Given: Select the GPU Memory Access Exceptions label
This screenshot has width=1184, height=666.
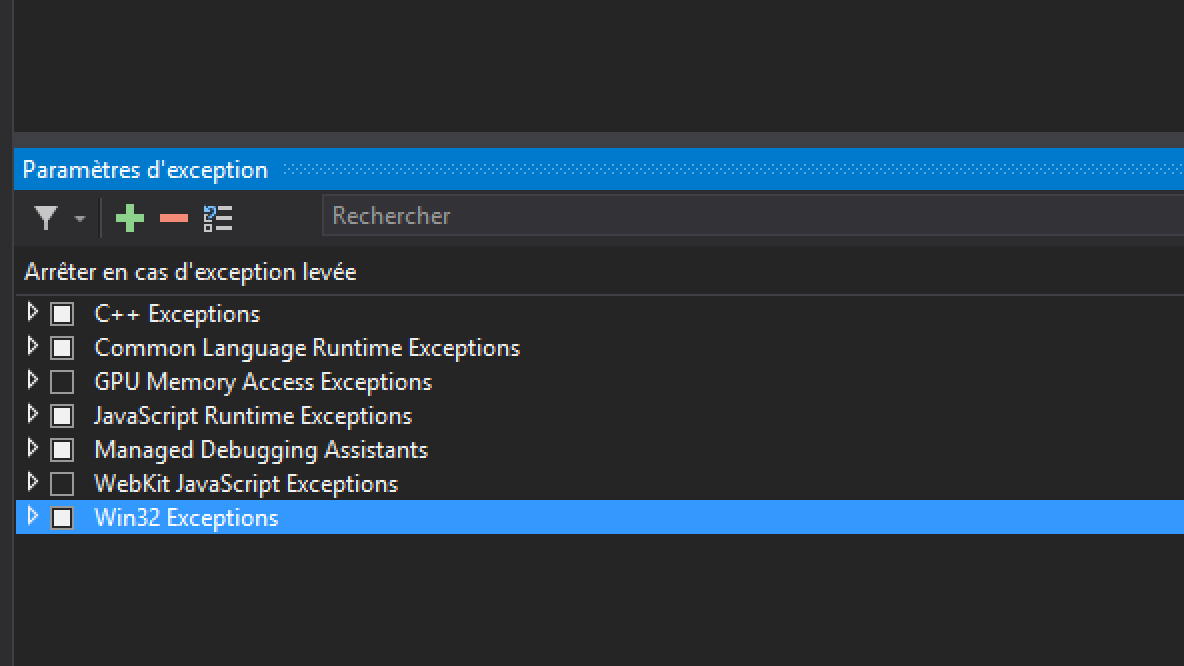Looking at the screenshot, I should (x=263, y=382).
